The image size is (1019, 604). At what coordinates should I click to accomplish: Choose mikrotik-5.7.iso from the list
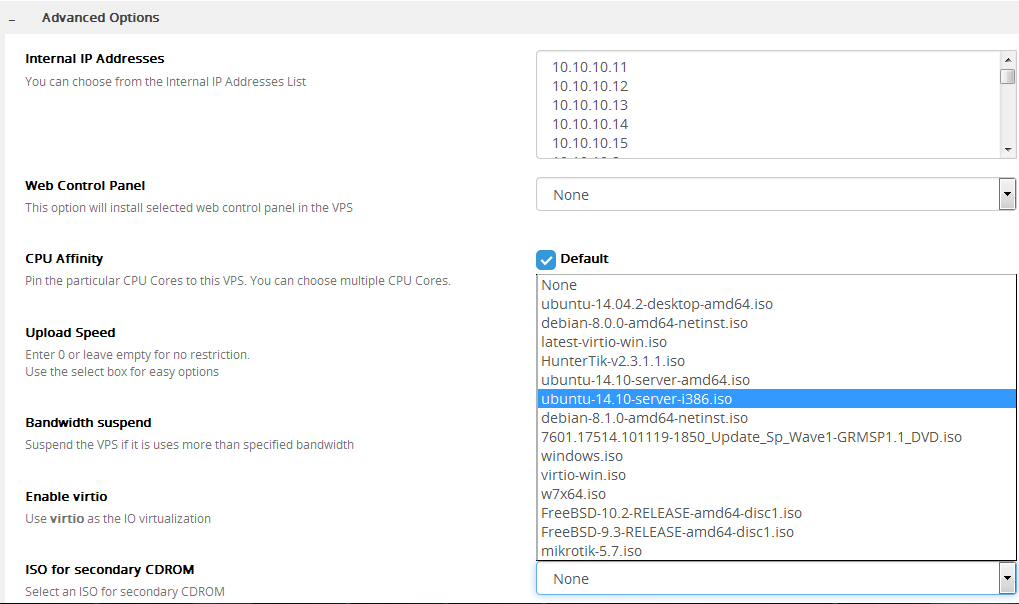click(x=591, y=551)
